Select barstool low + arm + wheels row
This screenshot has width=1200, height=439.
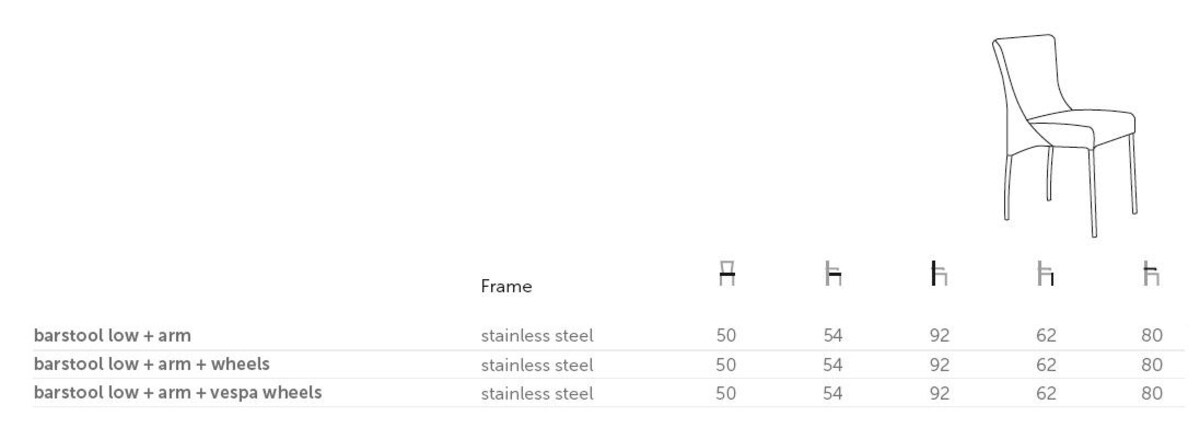tap(608, 364)
